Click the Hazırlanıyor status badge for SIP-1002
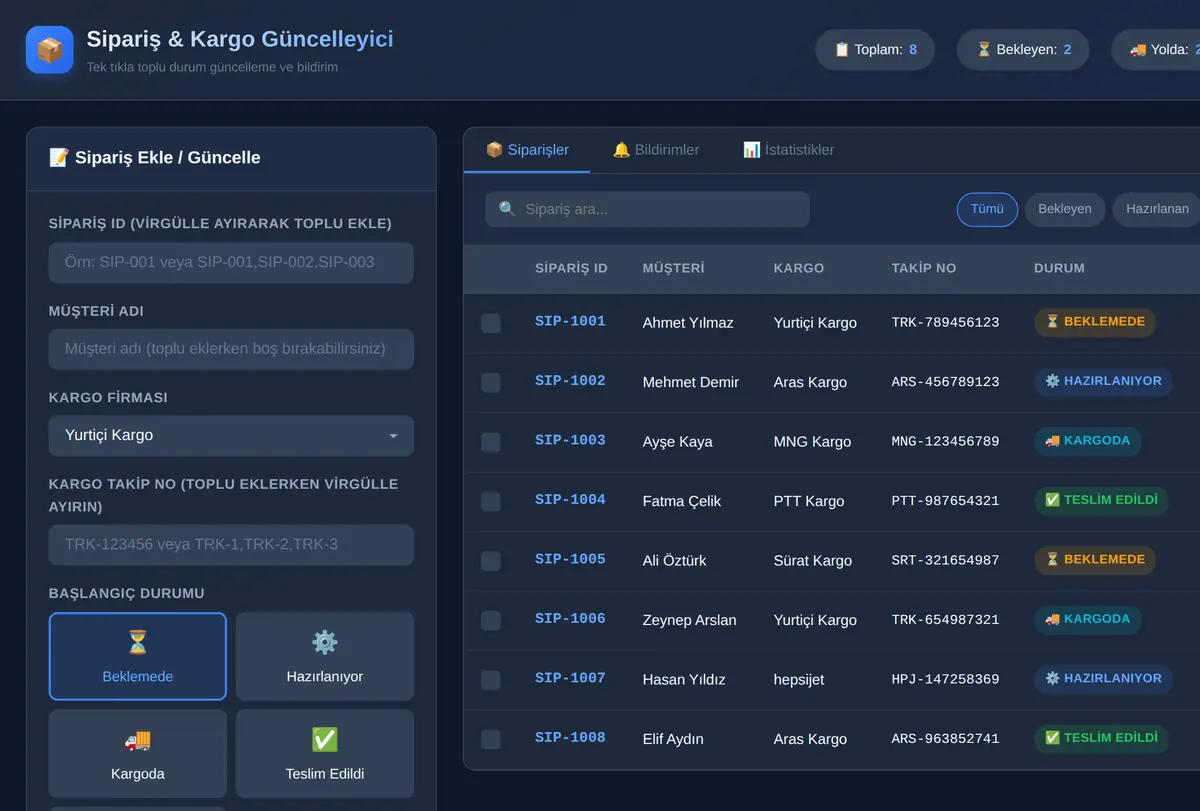Viewport: 1200px width, 811px height. point(1103,381)
